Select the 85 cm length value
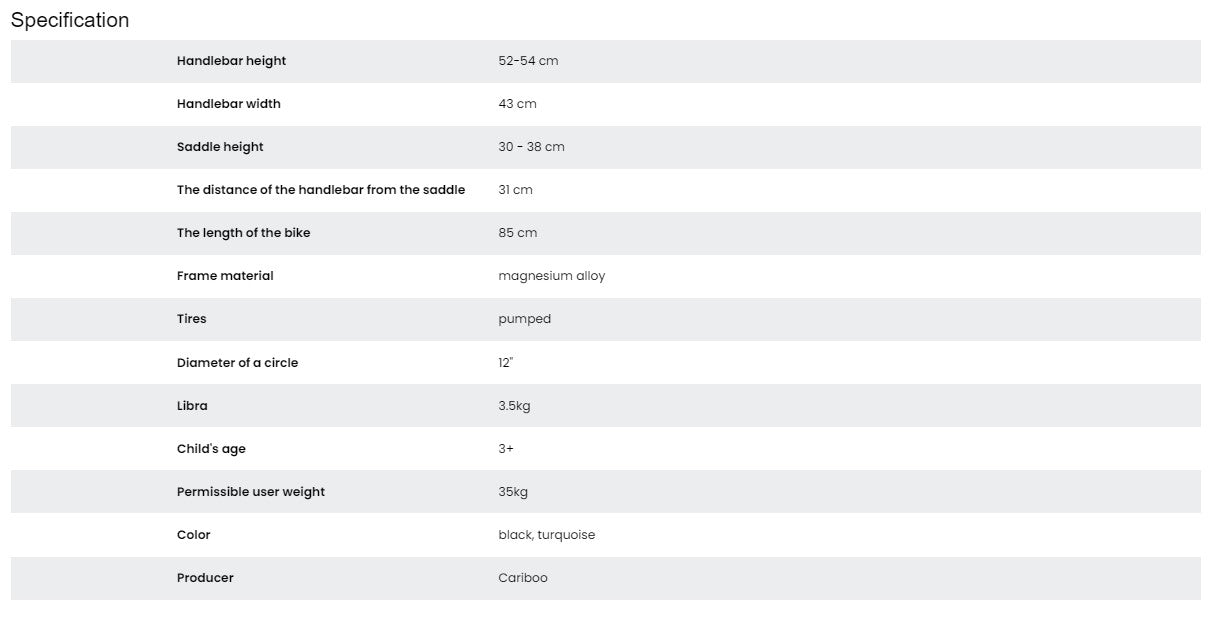Viewport: 1217px width, 617px height. point(517,233)
